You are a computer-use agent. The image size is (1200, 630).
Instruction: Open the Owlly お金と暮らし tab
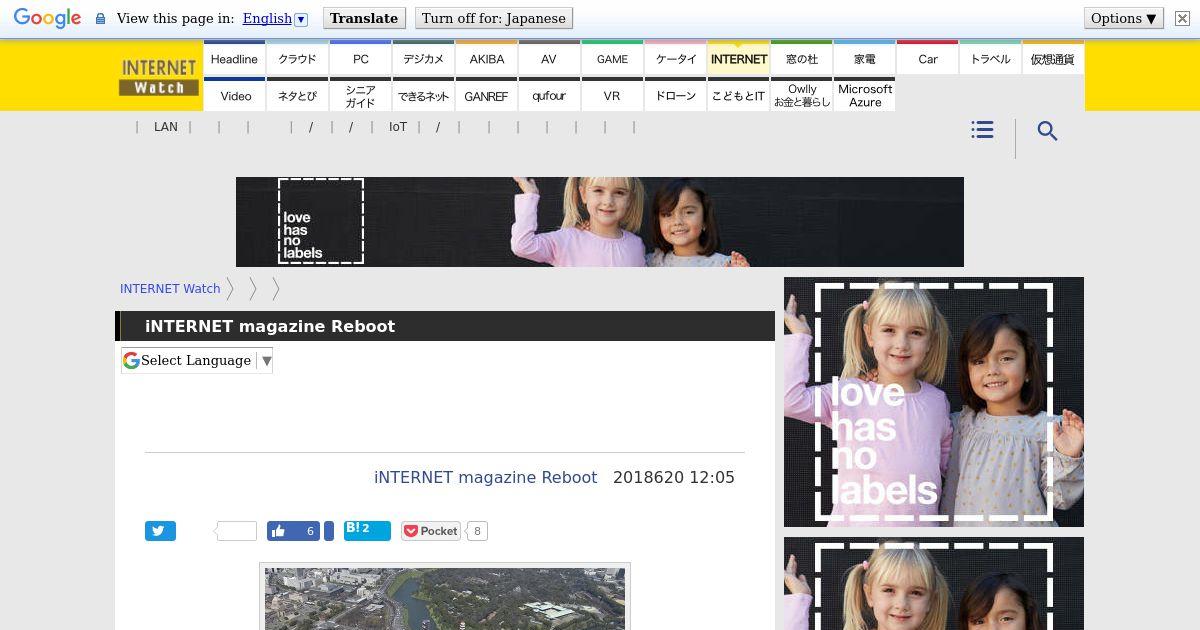(x=801, y=95)
